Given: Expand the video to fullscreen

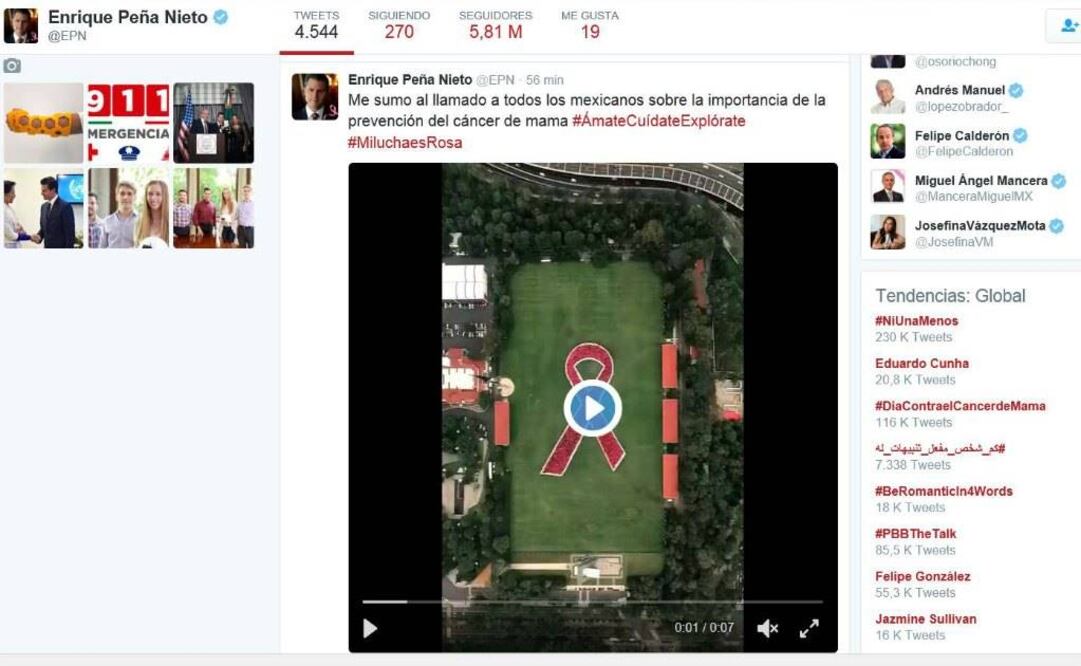Looking at the screenshot, I should (809, 628).
